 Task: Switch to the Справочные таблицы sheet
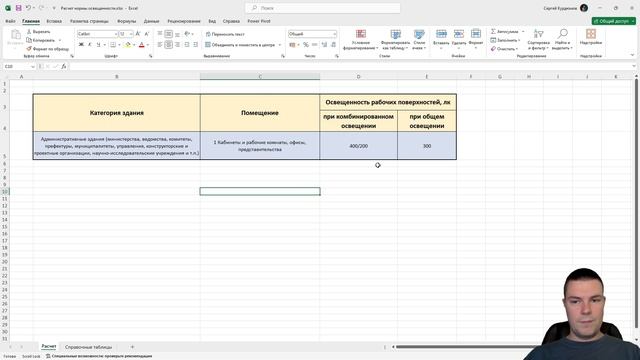coord(88,347)
